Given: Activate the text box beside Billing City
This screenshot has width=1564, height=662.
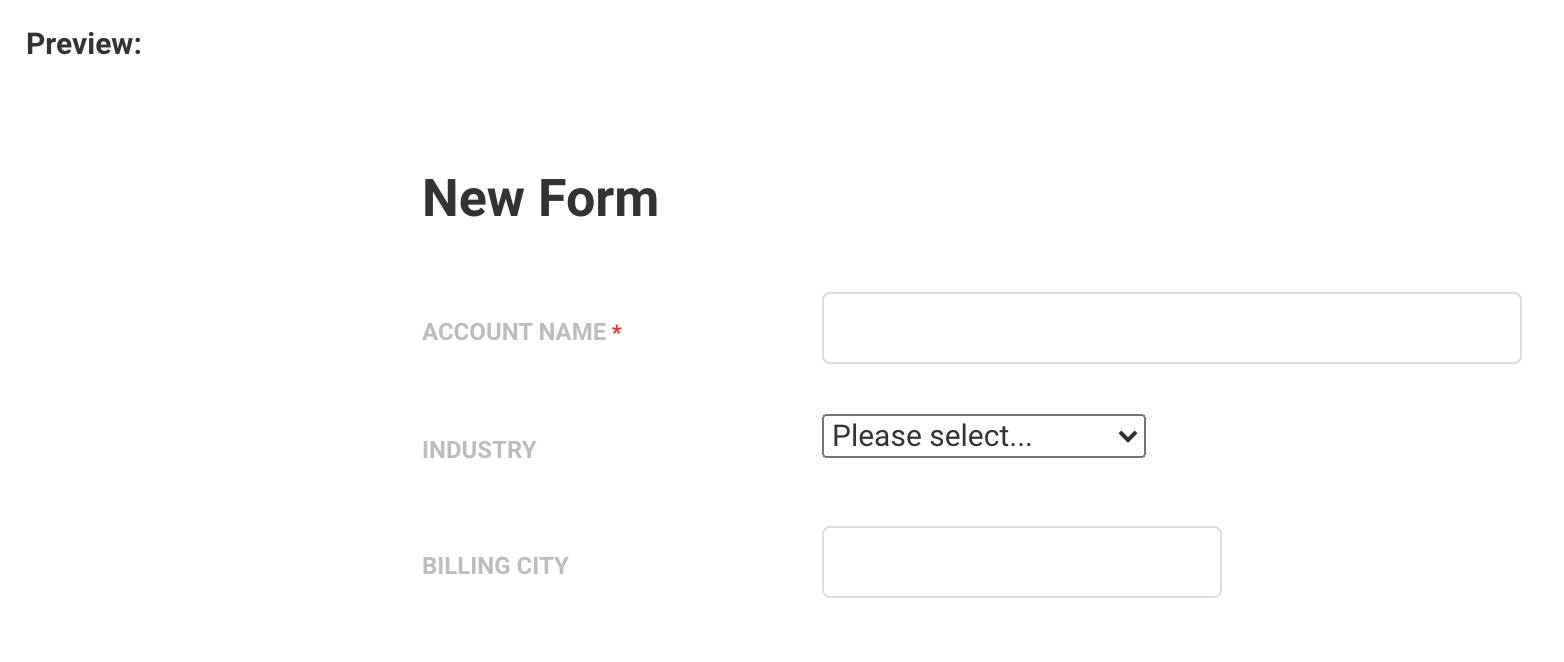Looking at the screenshot, I should (1021, 562).
